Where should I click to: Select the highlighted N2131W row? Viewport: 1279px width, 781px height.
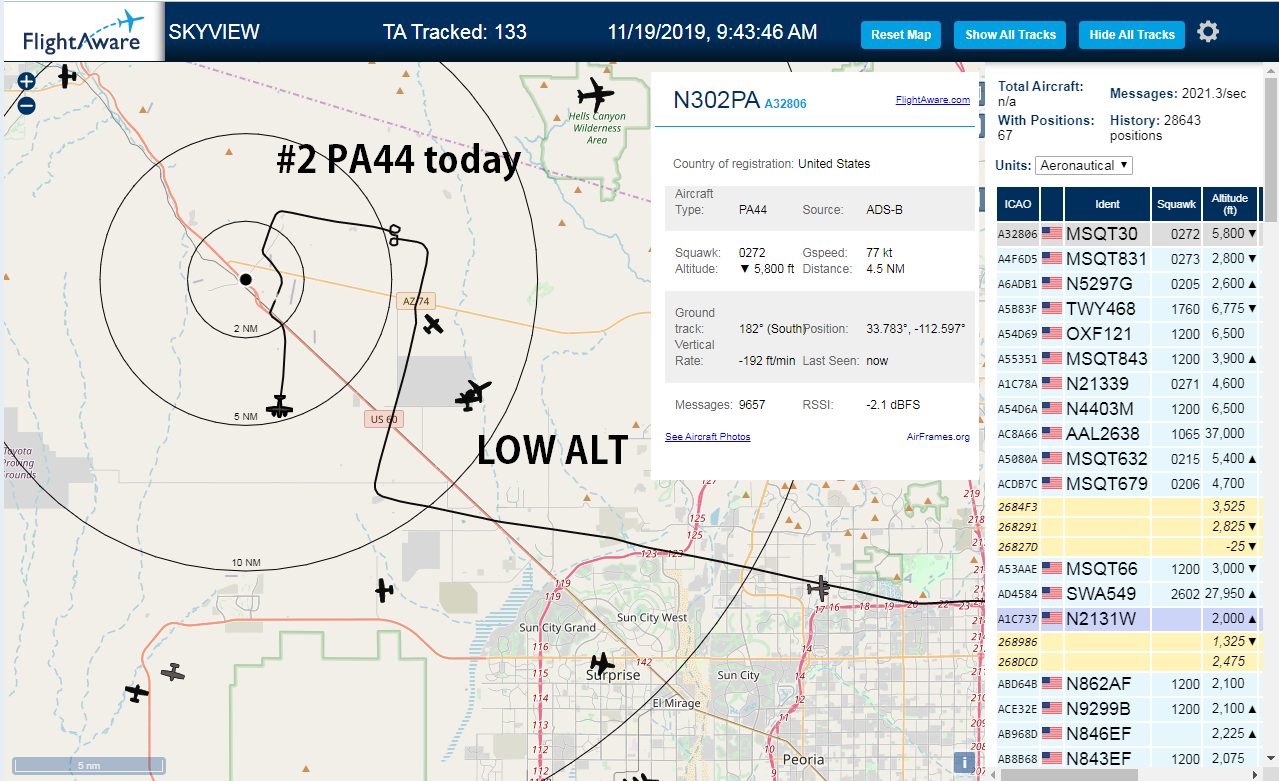[x=1128, y=619]
